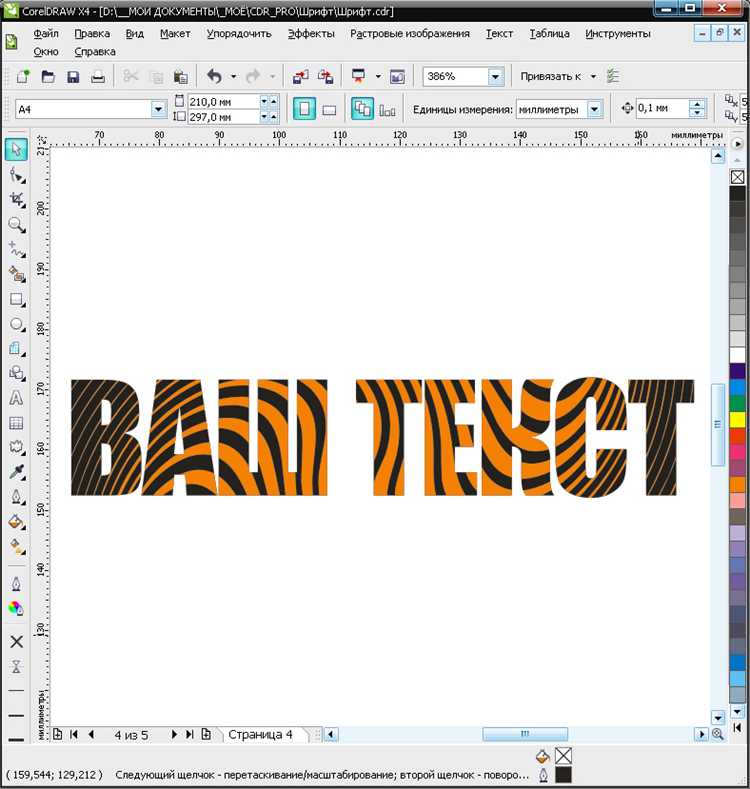Select the Zoom tool in the toolbox
Image resolution: width=750 pixels, height=789 pixels.
click(16, 225)
